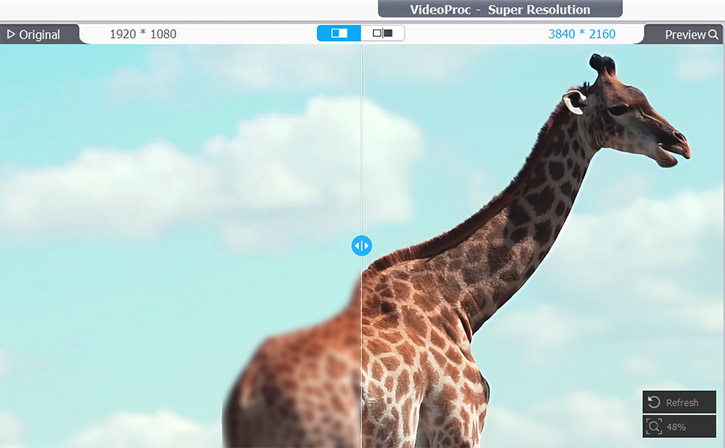Click the play triangle icon beside Original
The height and width of the screenshot is (448, 725).
pos(11,35)
